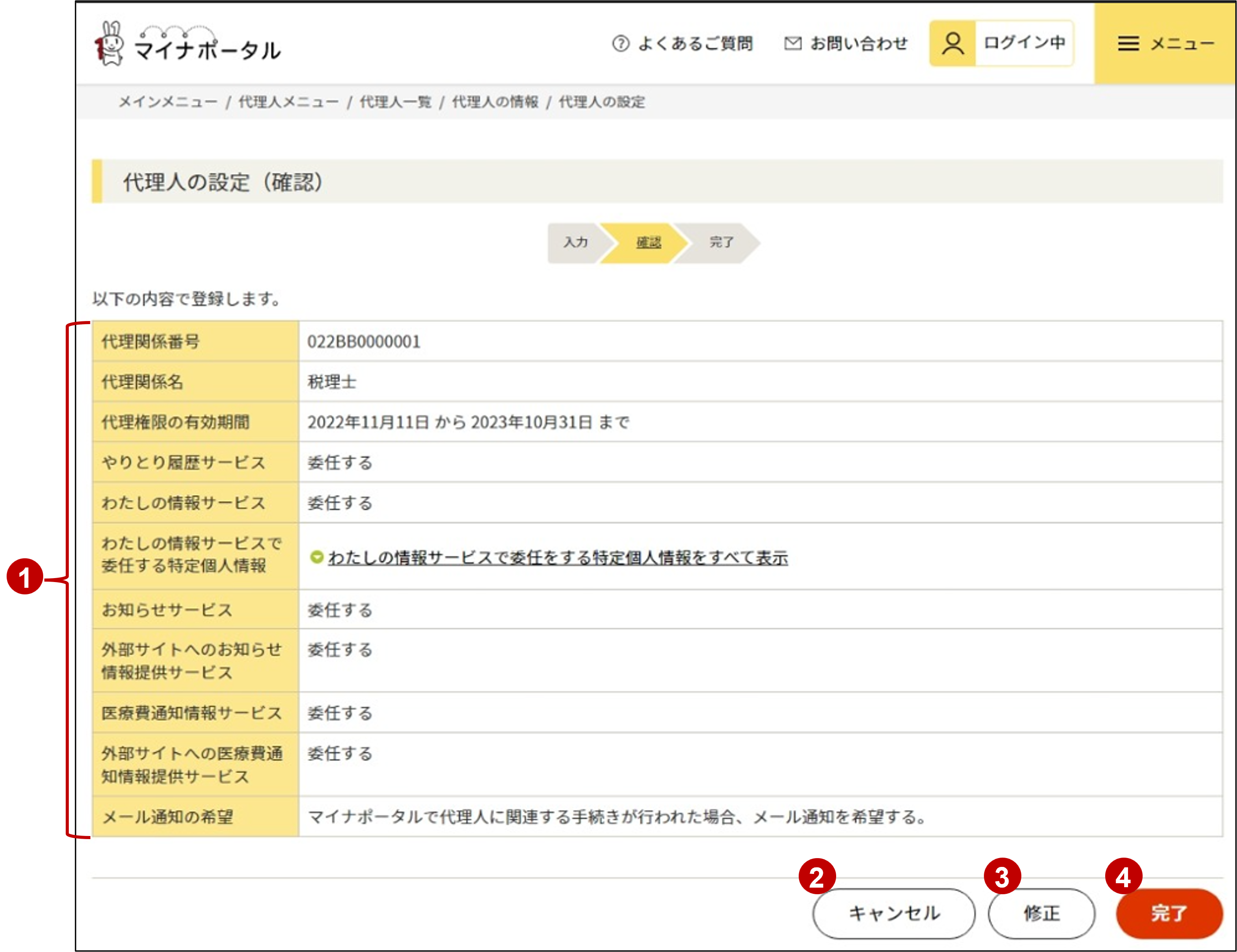The image size is (1237, 952).
Task: Click the わたしの情報サービス label cell
Action: tap(195, 502)
